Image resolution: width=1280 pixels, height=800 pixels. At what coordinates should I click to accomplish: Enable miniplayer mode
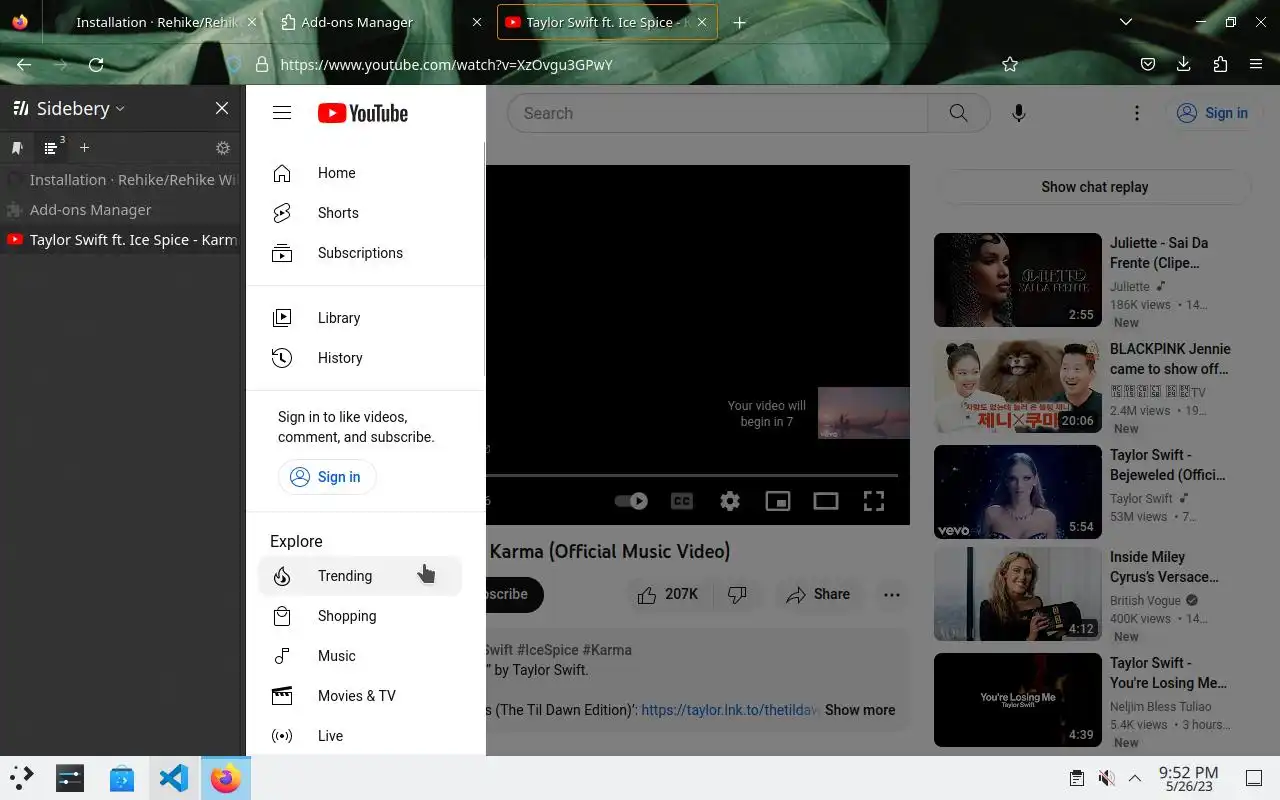pos(778,501)
